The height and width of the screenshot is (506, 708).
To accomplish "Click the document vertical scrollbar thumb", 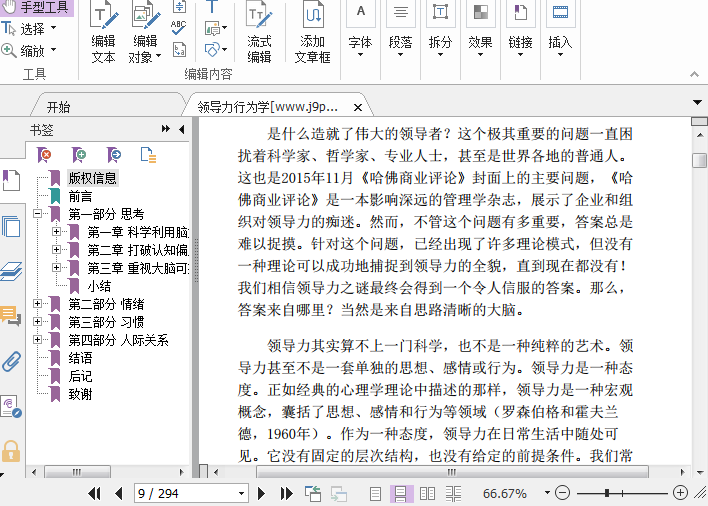I will pos(699,160).
